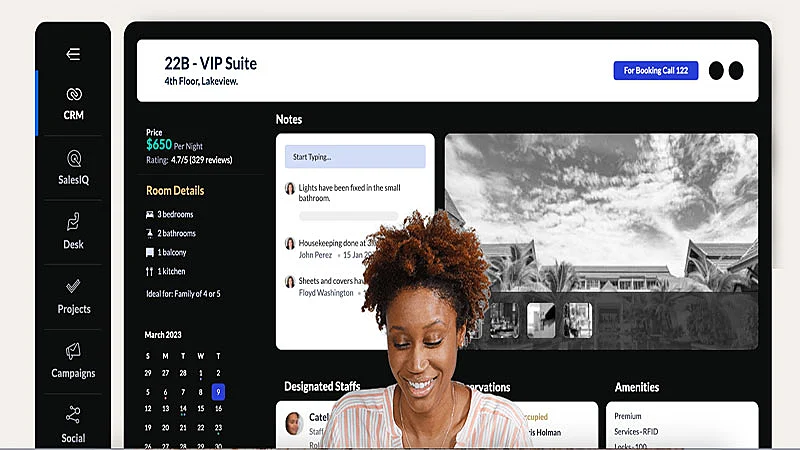
Task: Click the '1 kitchen' text
Action: (171, 271)
